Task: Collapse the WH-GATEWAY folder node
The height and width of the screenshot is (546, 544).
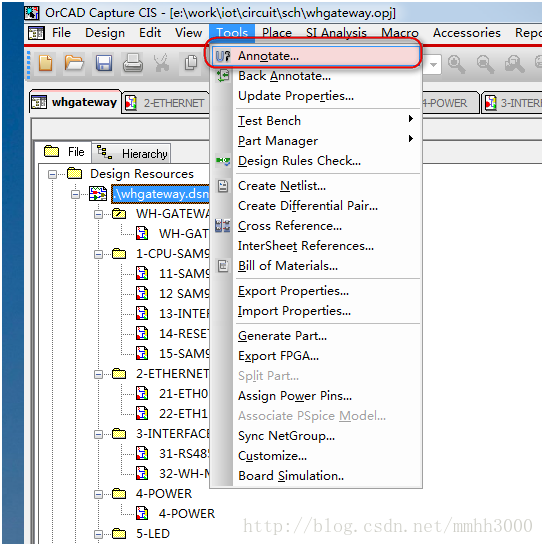Action: (99, 214)
